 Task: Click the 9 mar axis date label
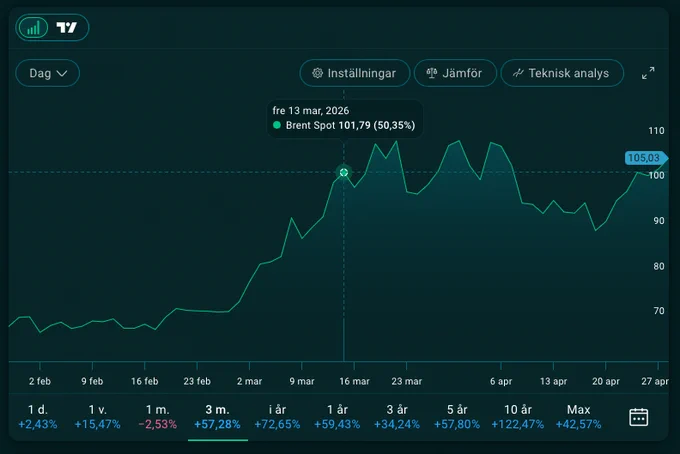coord(302,381)
